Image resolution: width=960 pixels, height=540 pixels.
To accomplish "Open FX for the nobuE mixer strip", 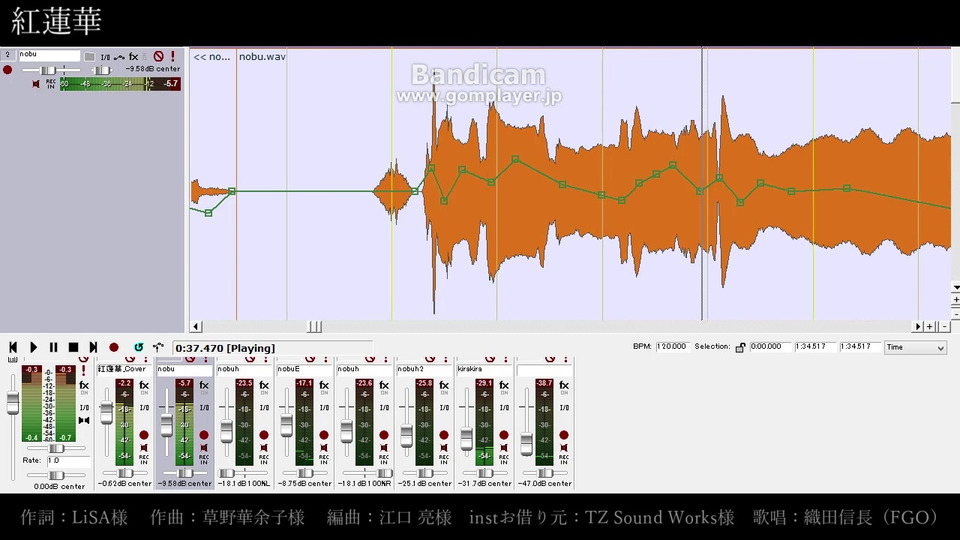I will pyautogui.click(x=324, y=386).
